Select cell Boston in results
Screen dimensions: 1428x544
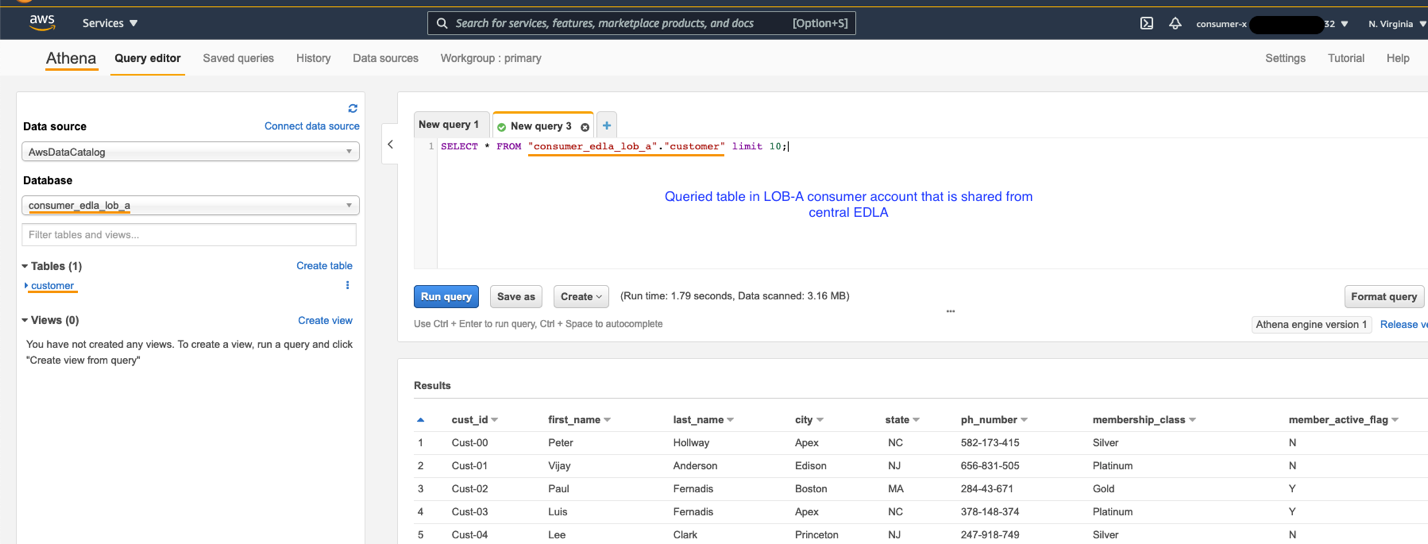(x=811, y=489)
